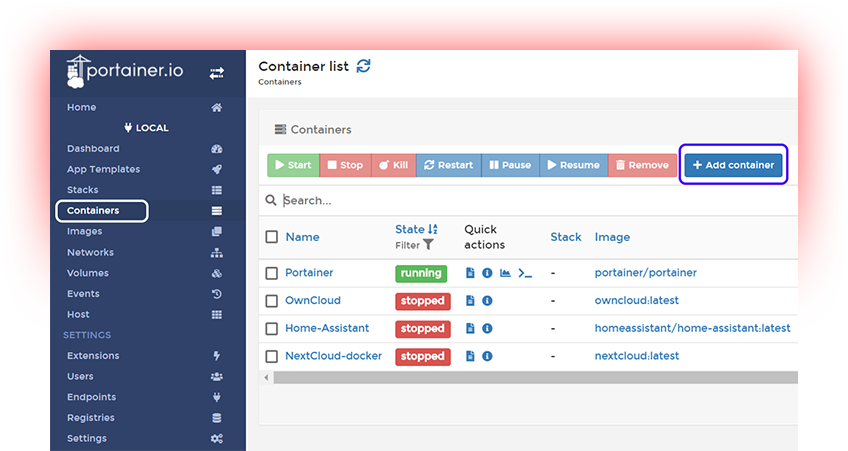Open console for the Portainer container
Viewport: 848px width, 451px height.
(x=525, y=273)
